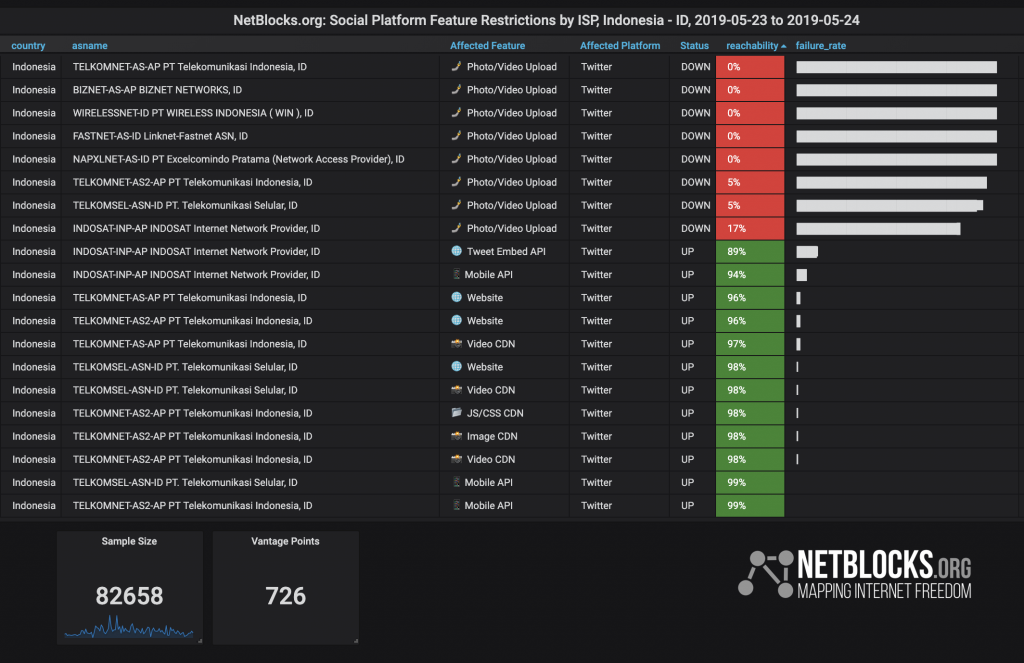This screenshot has width=1024, height=663.
Task: Click Vantage Points value 726
Action: [285, 596]
